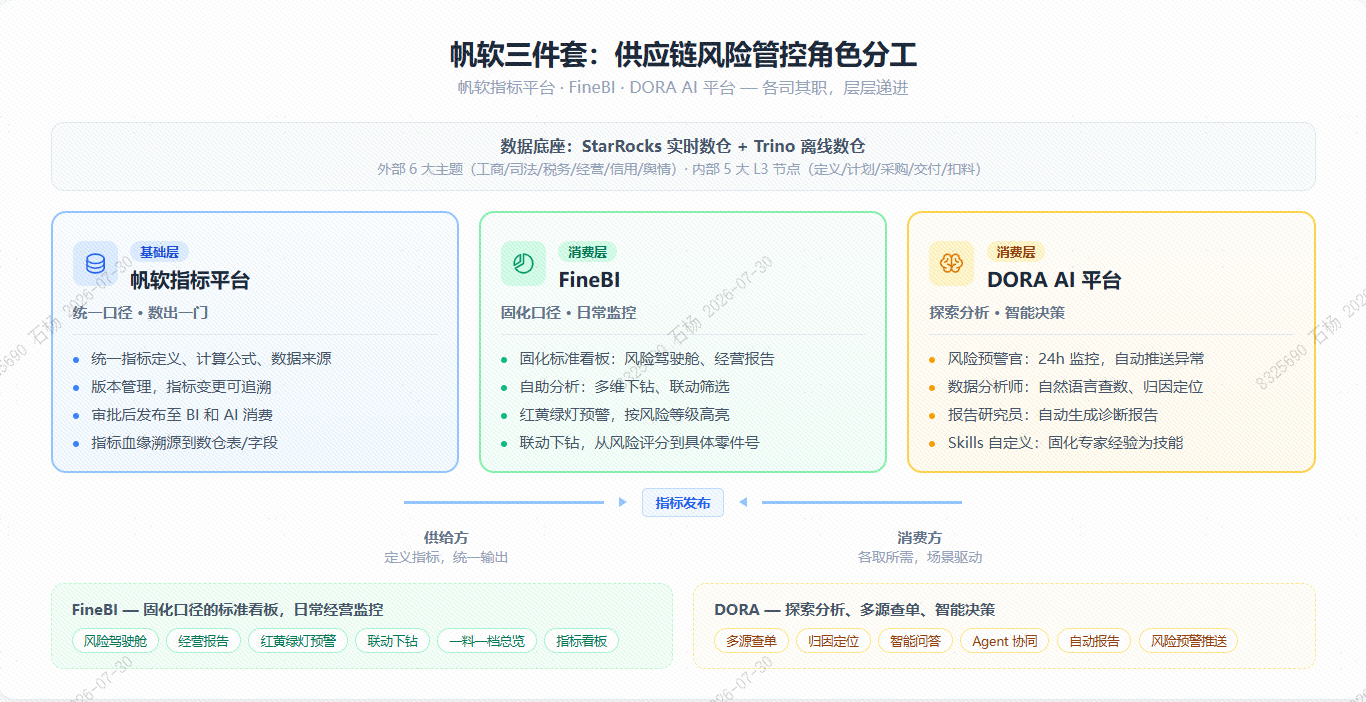This screenshot has width=1366, height=702.
Task: Click the database icon of 帆软指标平台 card
Action: coord(95,263)
